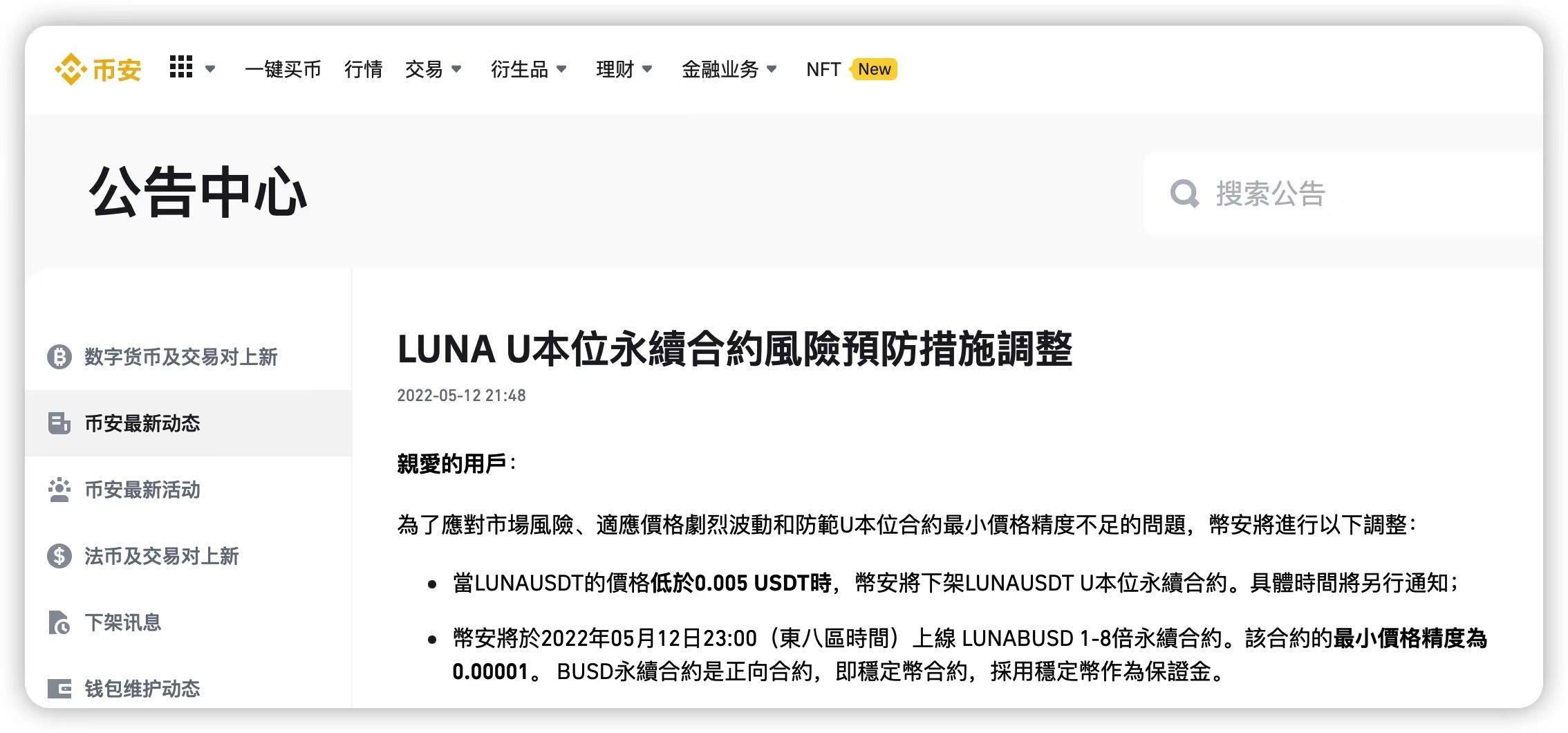This screenshot has height=733, width=1568.
Task: Expand the arrow beside the apps grid
Action: (x=210, y=69)
